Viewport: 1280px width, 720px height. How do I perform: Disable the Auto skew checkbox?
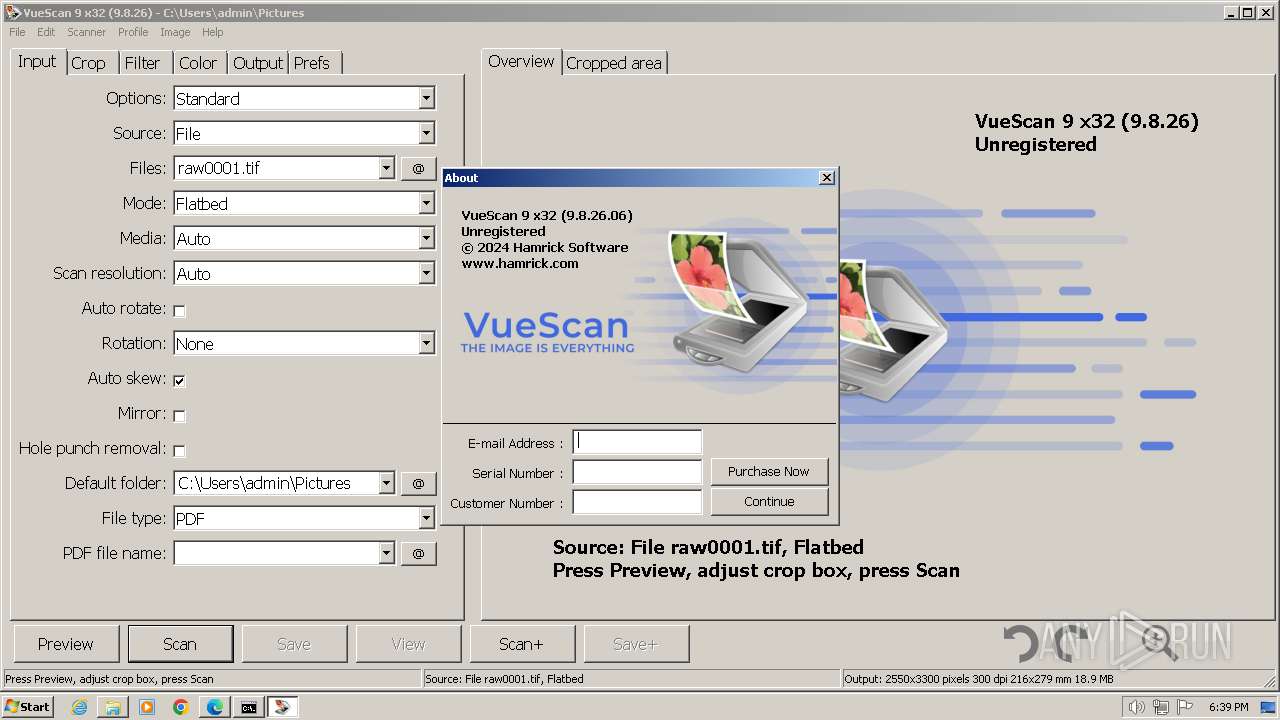click(x=179, y=380)
